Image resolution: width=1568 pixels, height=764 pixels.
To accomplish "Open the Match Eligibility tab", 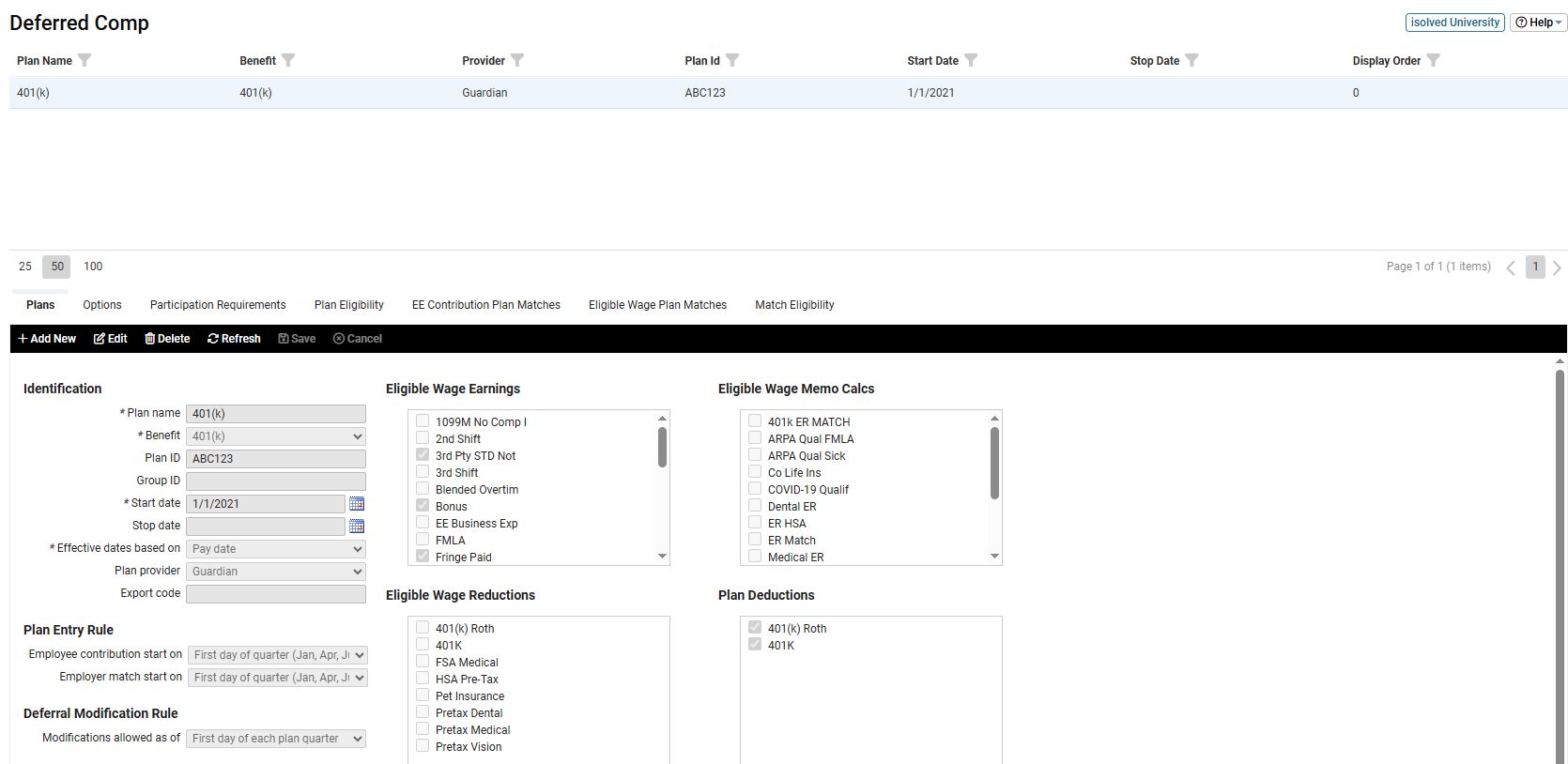I will coord(794,305).
